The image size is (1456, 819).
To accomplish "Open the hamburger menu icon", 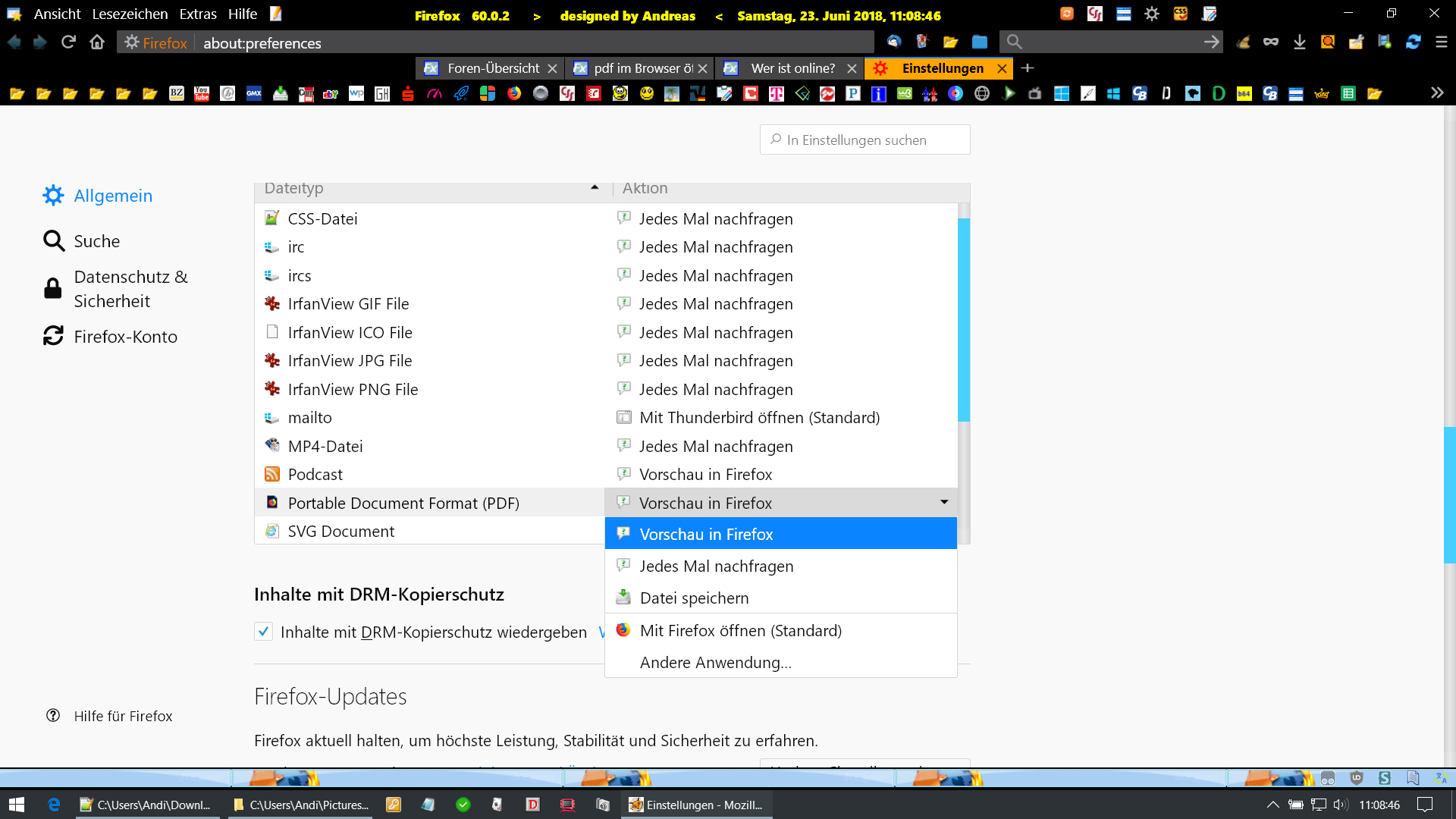I will click(x=1441, y=42).
